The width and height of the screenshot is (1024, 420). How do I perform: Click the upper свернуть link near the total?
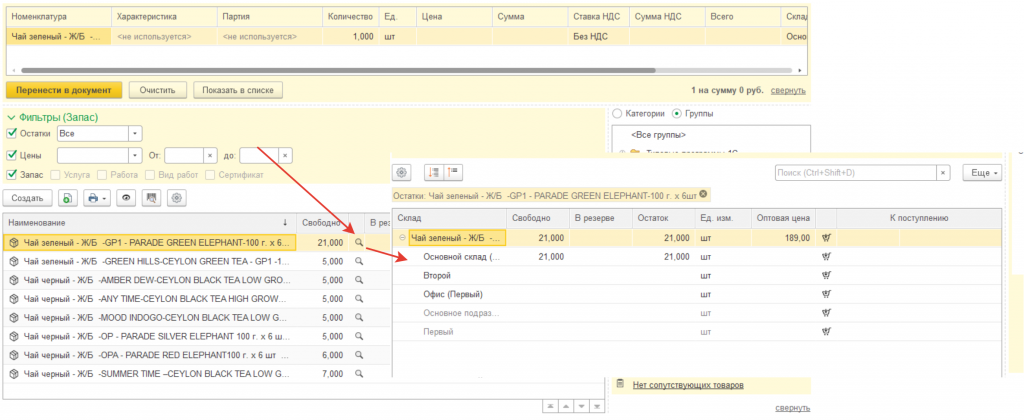pos(788,90)
